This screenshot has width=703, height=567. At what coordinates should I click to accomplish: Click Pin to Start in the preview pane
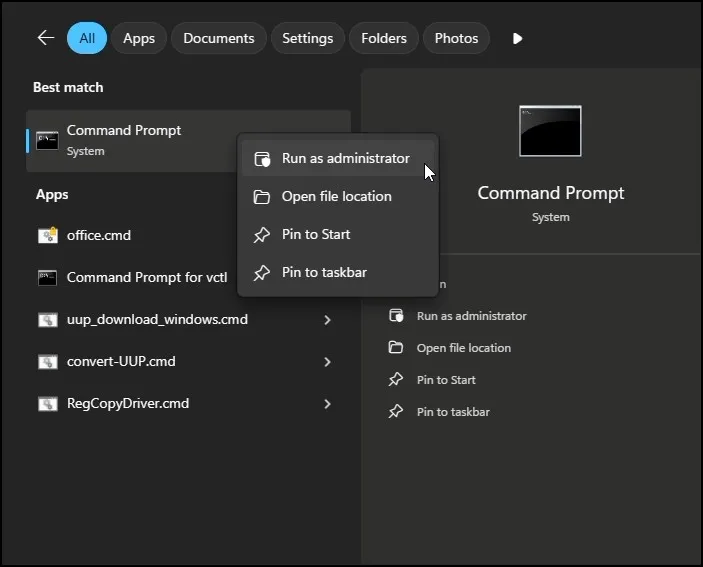point(446,380)
